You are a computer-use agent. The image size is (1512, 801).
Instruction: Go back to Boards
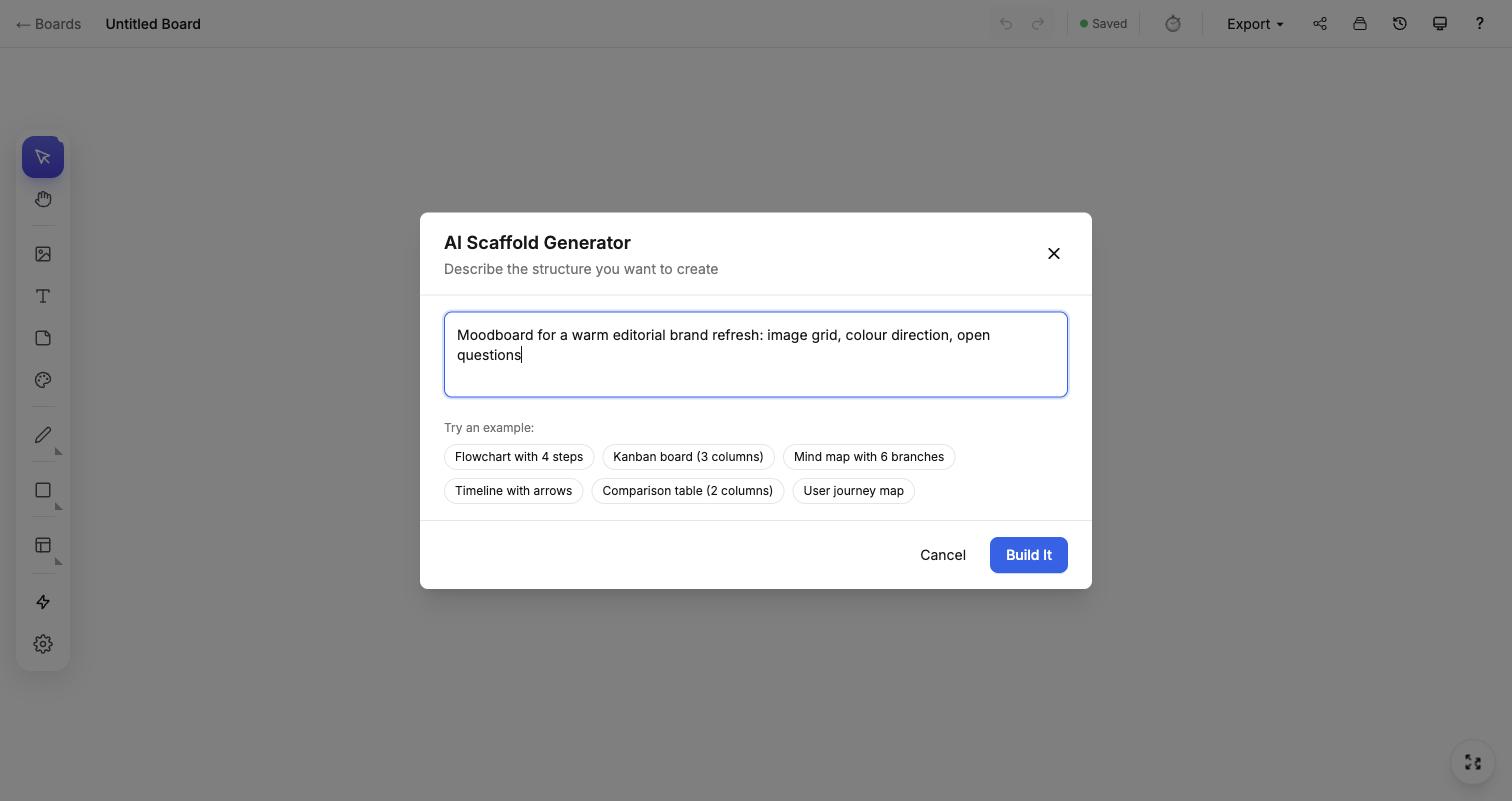point(49,24)
